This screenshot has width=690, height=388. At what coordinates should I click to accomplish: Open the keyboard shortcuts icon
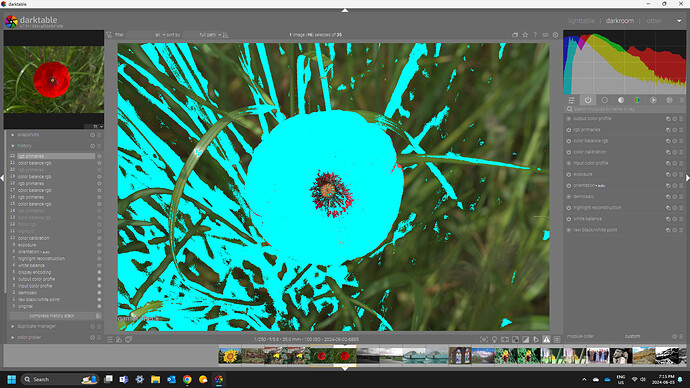[545, 35]
